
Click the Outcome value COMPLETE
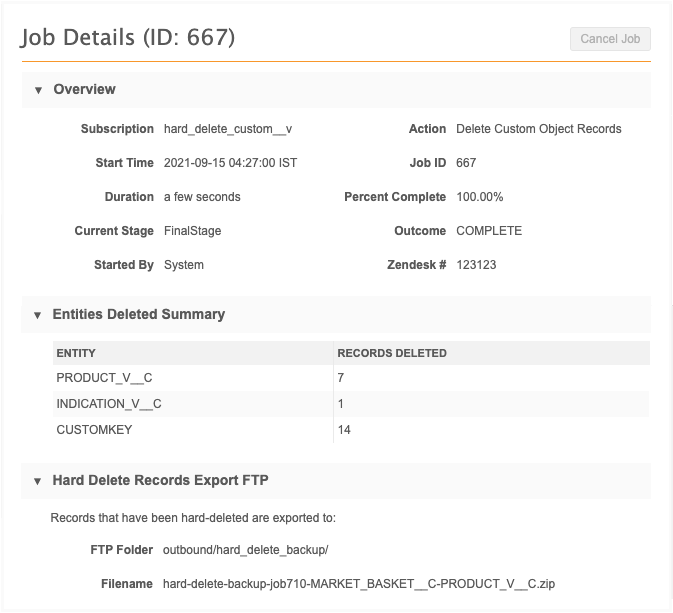pyautogui.click(x=489, y=231)
